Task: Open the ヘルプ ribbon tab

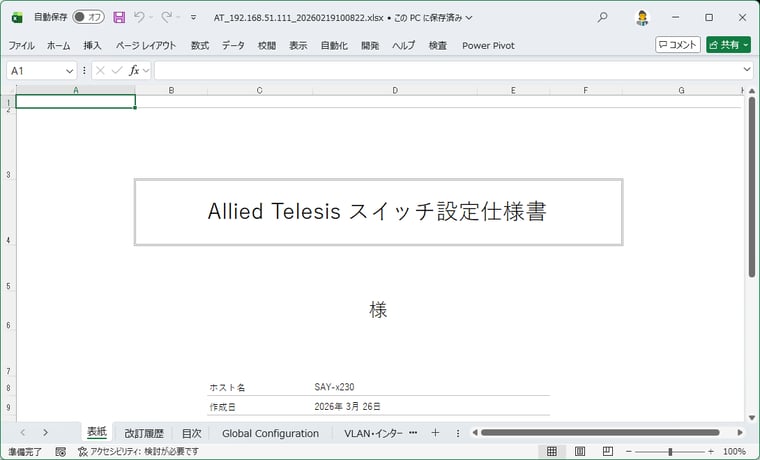Action: pyautogui.click(x=403, y=46)
